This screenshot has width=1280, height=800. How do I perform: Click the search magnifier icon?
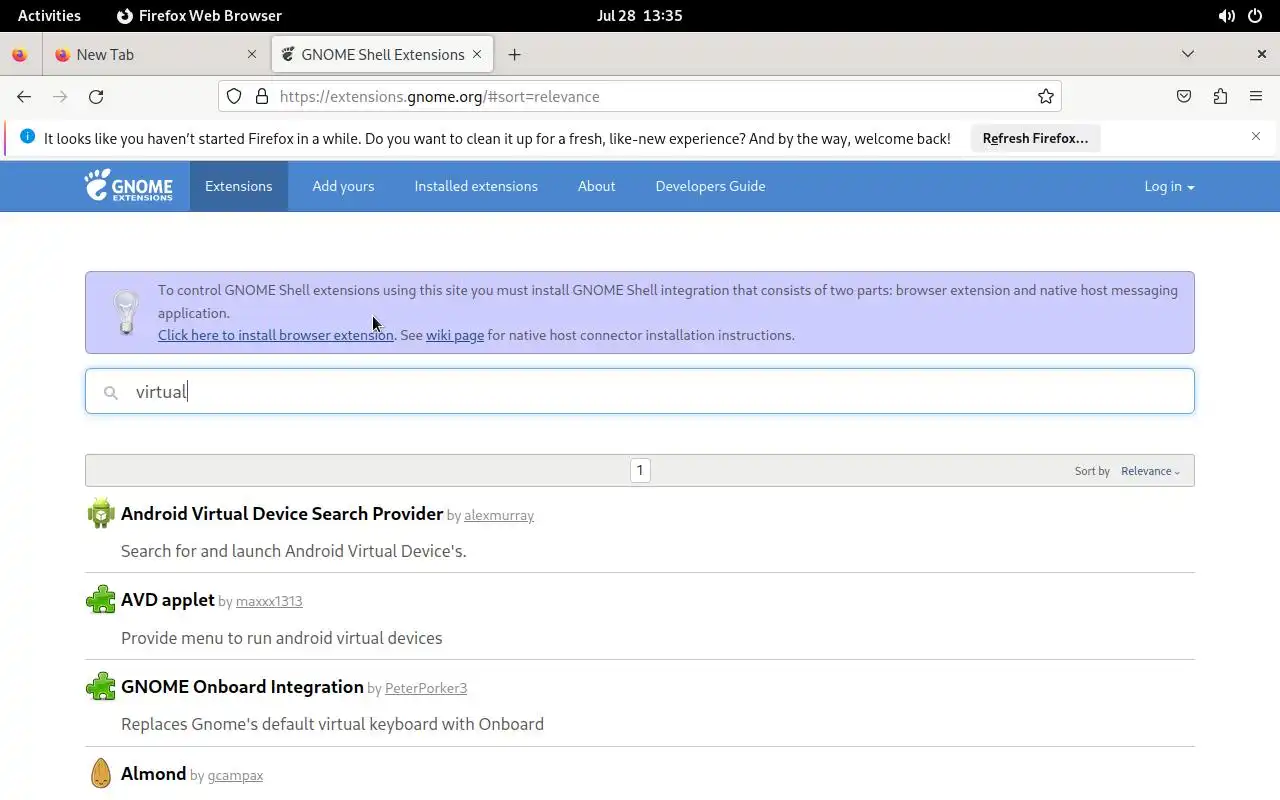(111, 393)
